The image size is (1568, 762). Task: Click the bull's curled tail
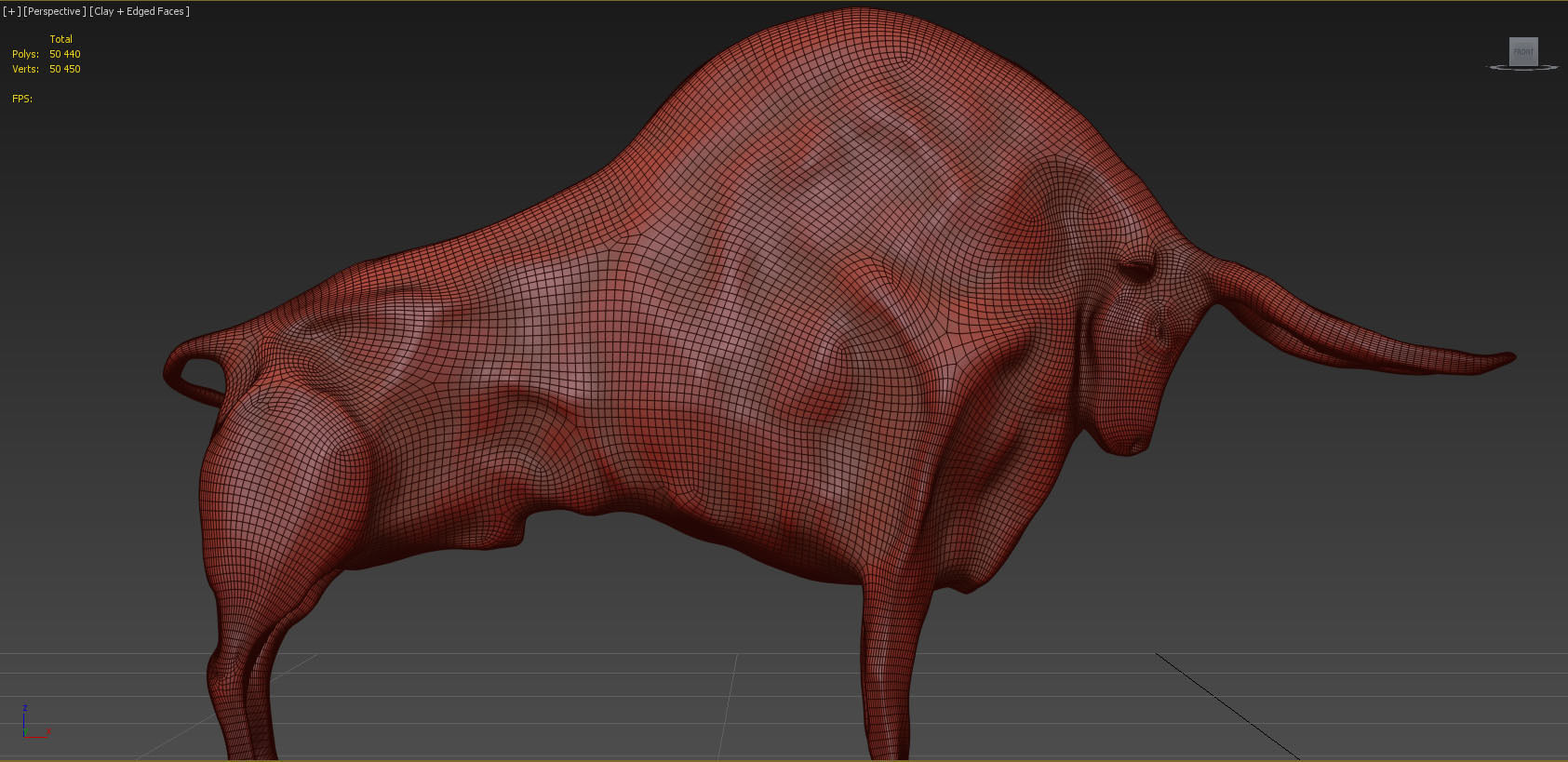click(191, 369)
